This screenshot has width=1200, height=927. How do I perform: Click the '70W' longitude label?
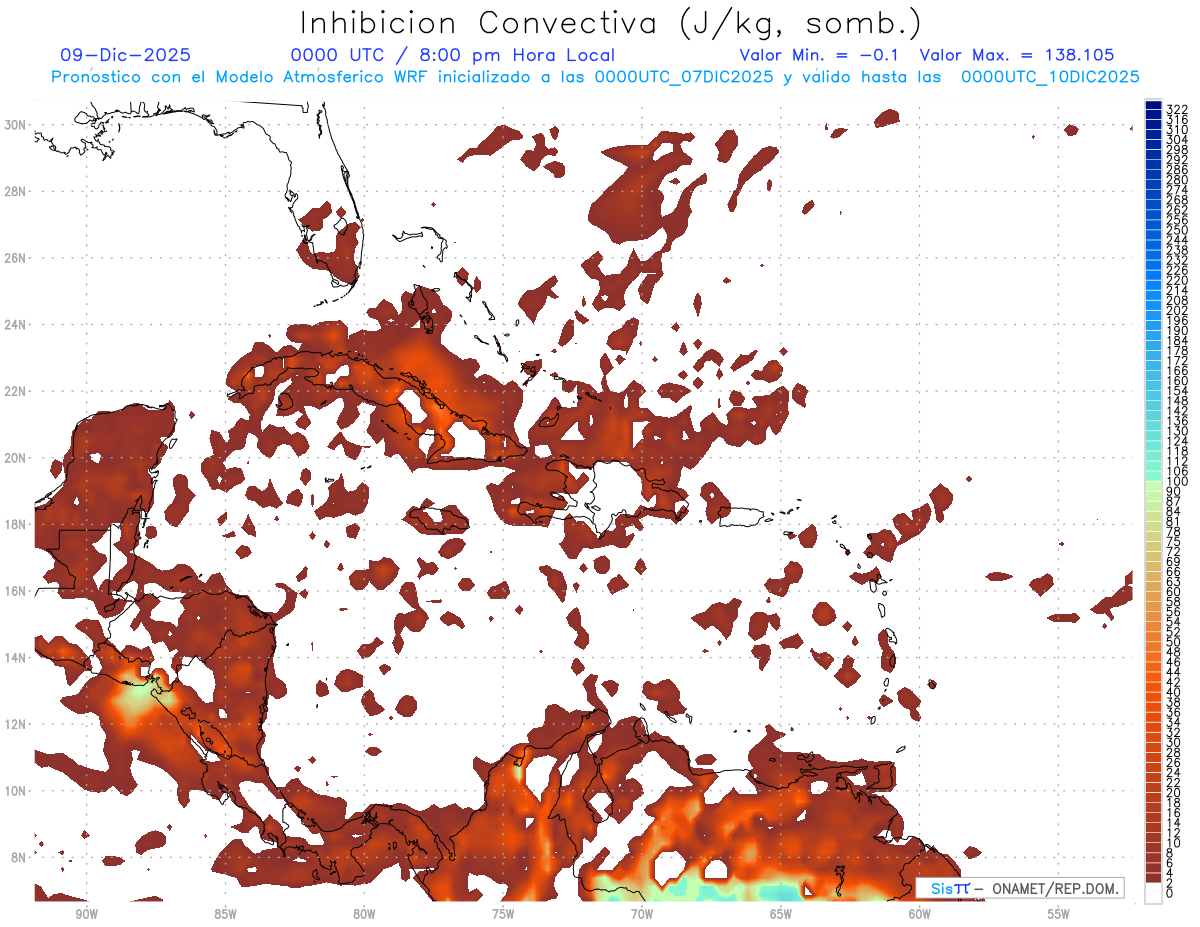(x=642, y=914)
